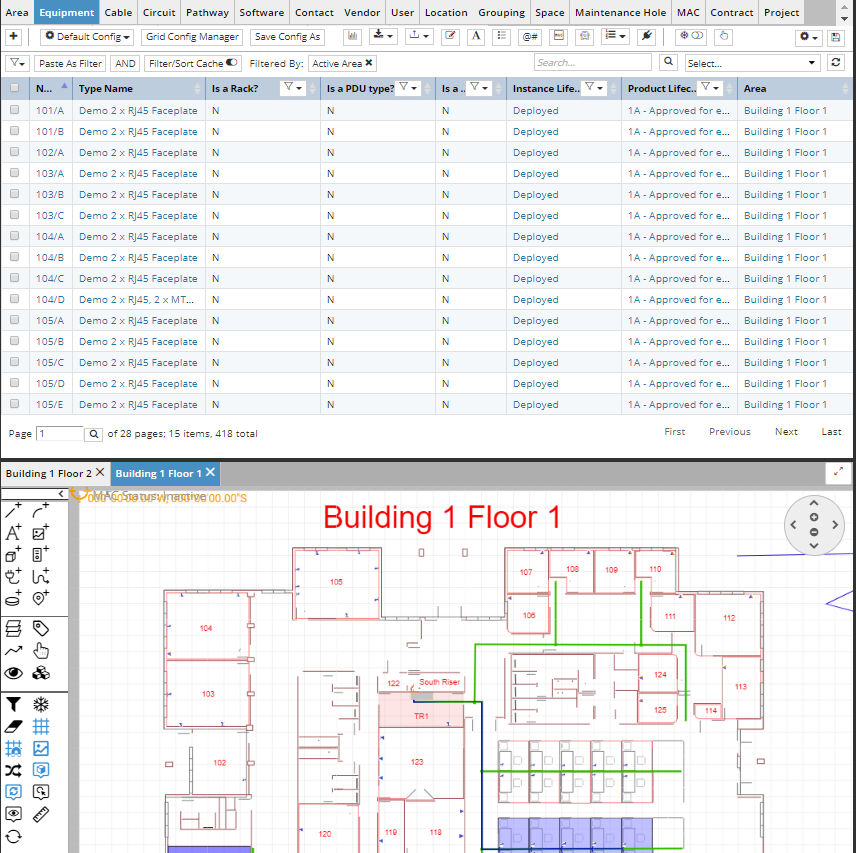Select the add image tool
The width and height of the screenshot is (856, 853).
[40, 532]
